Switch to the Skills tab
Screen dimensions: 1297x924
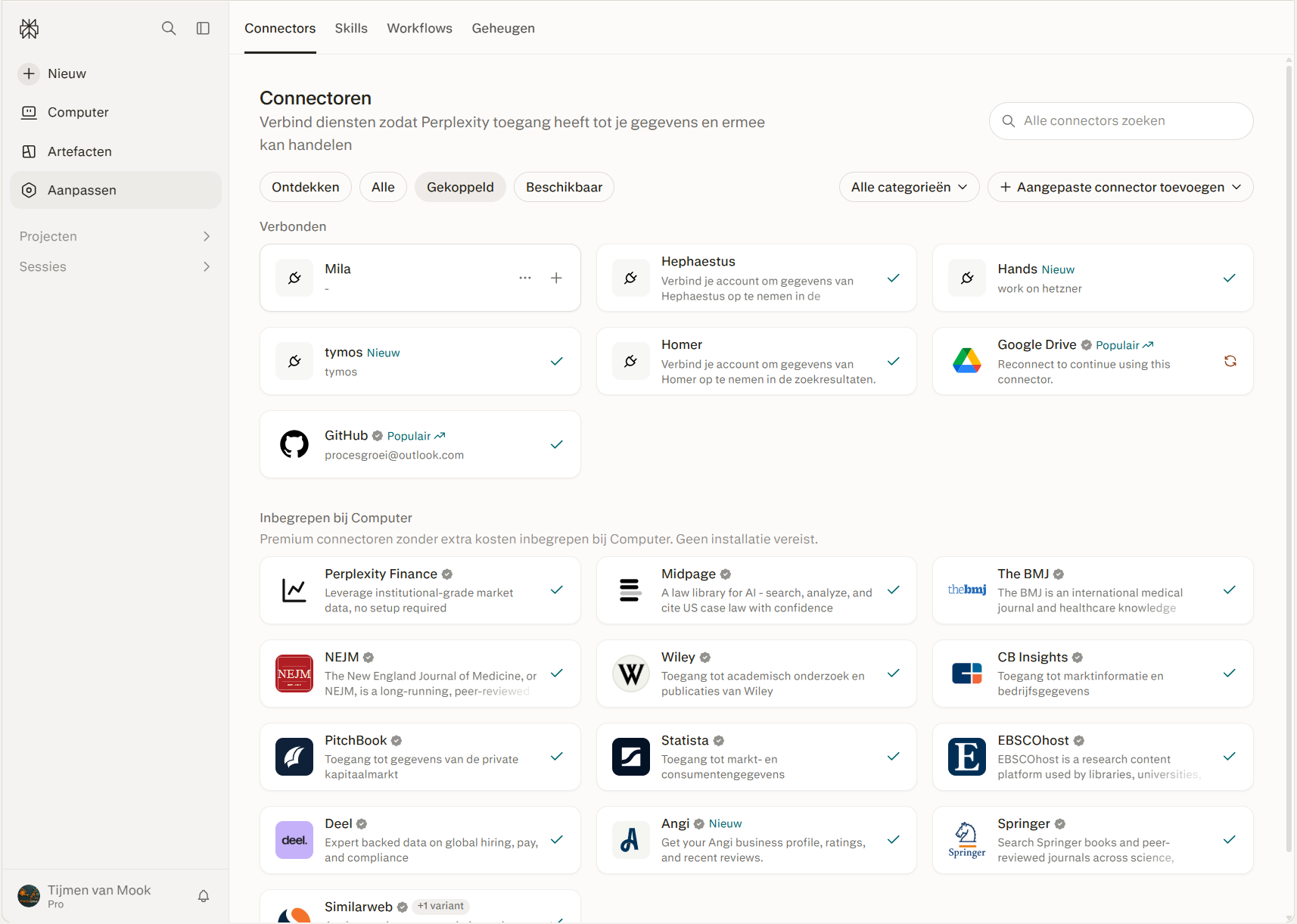point(351,28)
